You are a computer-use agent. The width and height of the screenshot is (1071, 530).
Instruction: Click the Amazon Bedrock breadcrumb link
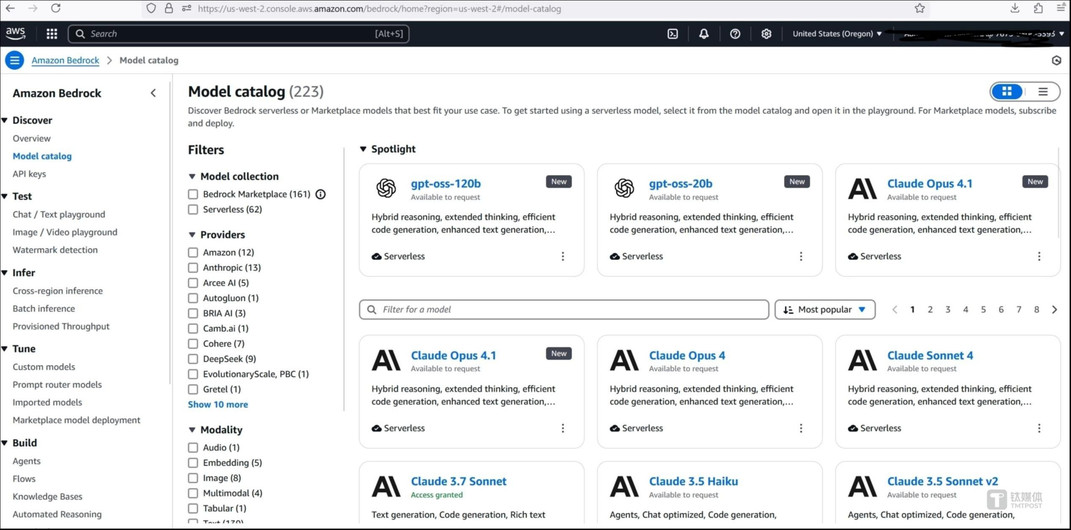point(66,60)
